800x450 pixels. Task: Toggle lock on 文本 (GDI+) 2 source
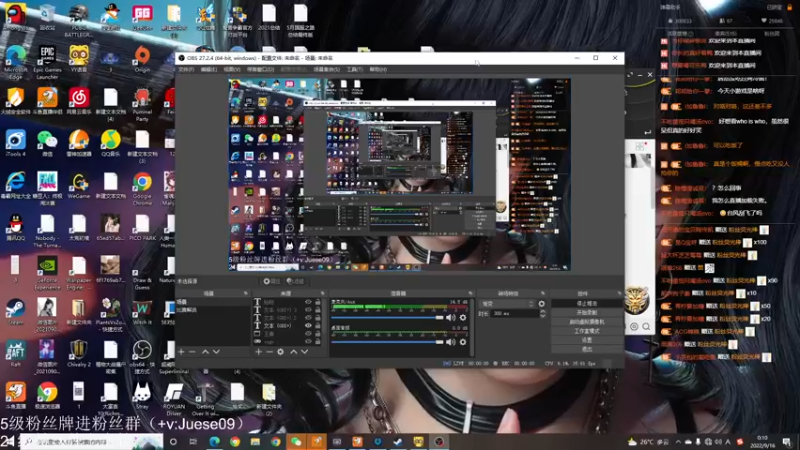tap(317, 317)
